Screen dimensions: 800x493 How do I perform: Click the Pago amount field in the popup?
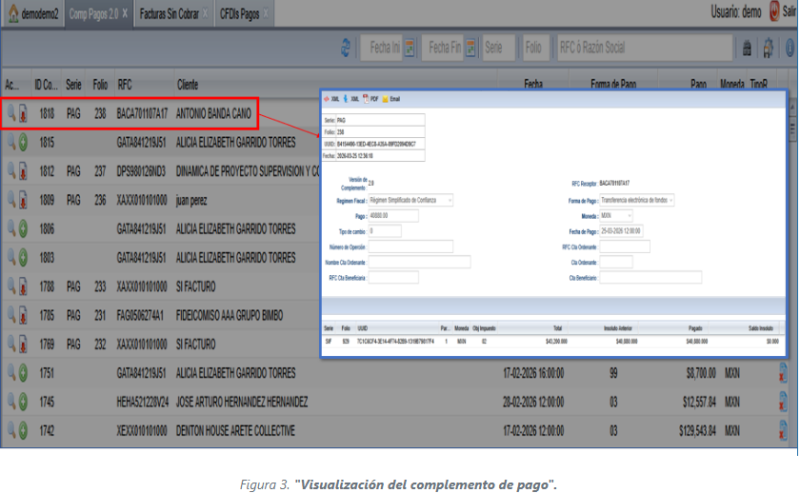point(393,216)
